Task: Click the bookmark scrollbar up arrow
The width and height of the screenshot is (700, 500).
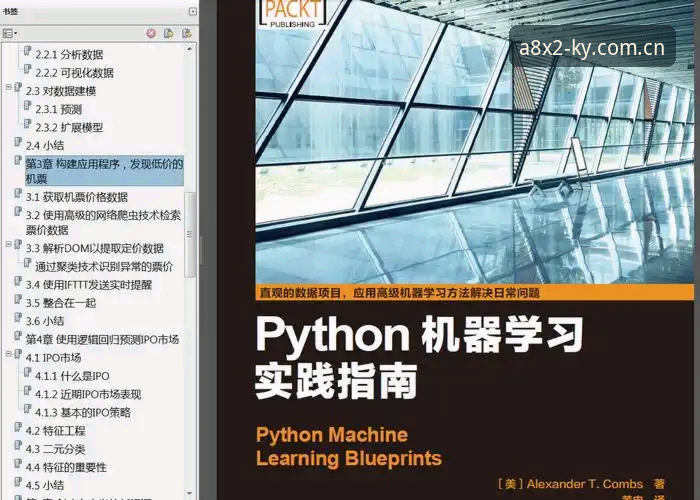Action: coord(190,48)
